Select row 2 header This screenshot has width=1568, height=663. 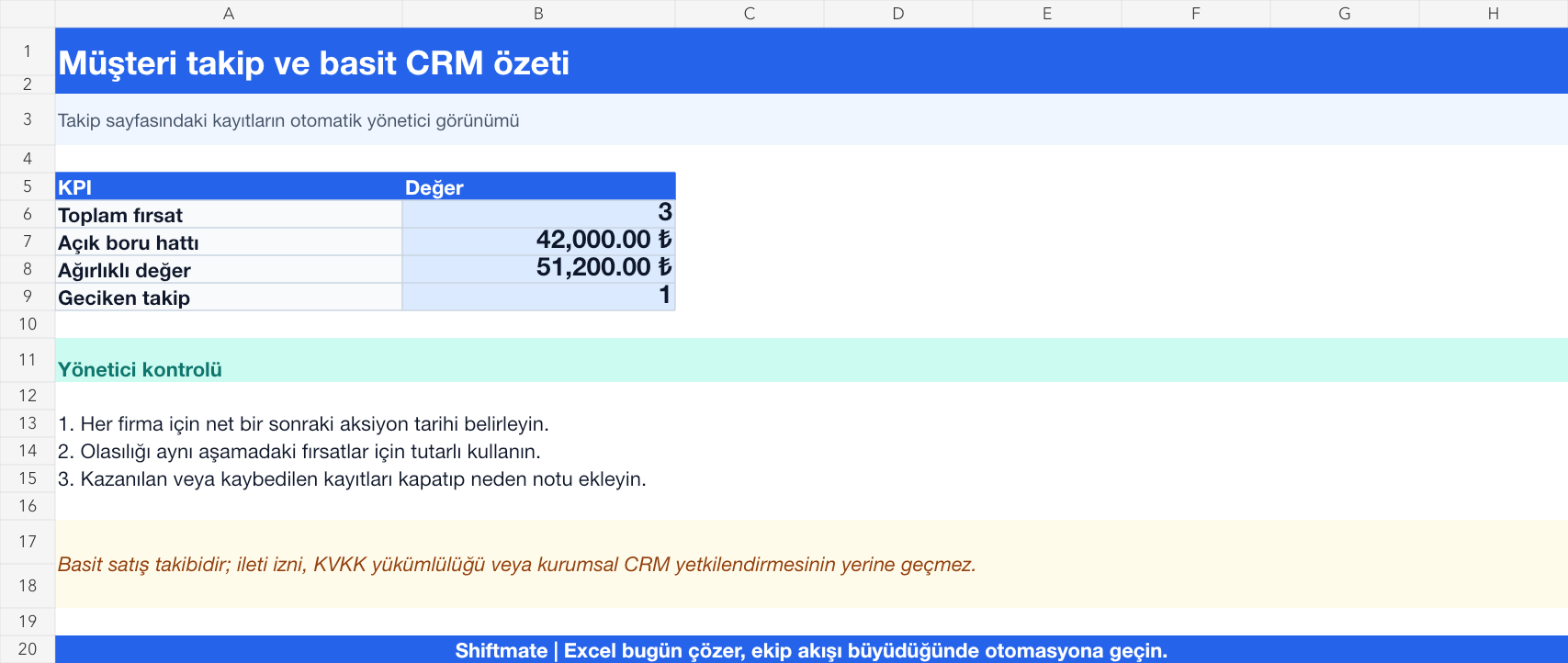point(28,84)
